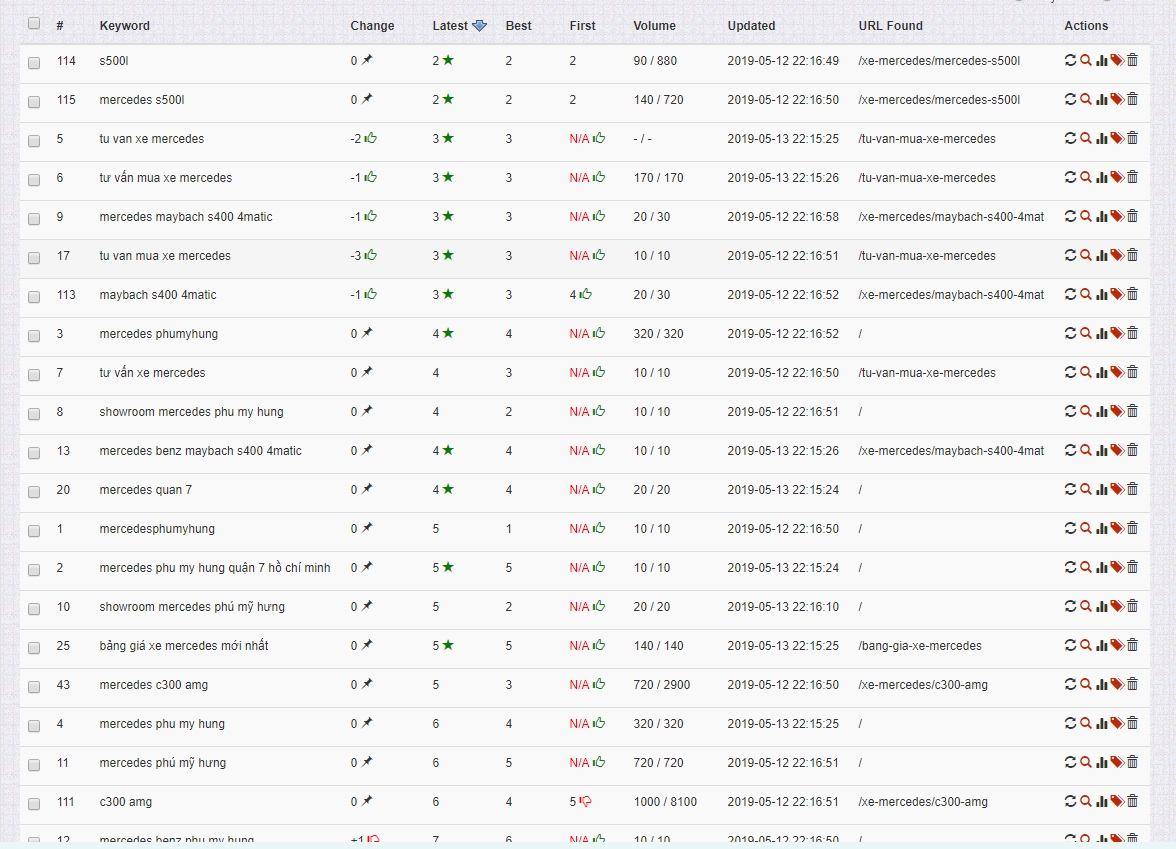The image size is (1176, 849).
Task: Search icon for mercedes c300 amg row 43
Action: (1086, 685)
